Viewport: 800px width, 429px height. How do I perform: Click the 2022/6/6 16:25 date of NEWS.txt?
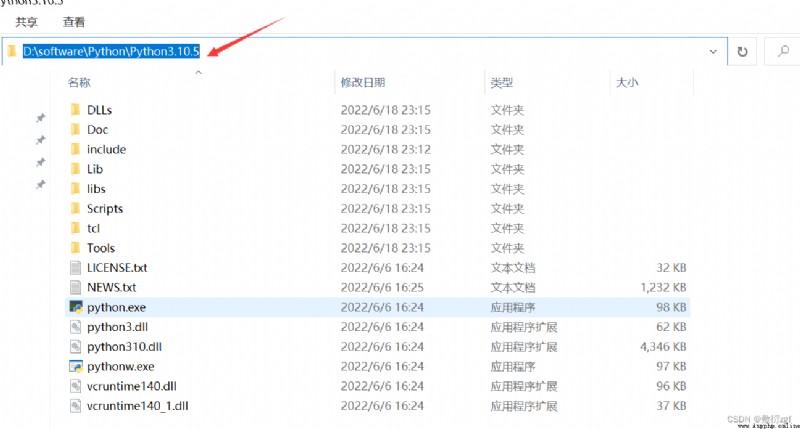coord(382,287)
